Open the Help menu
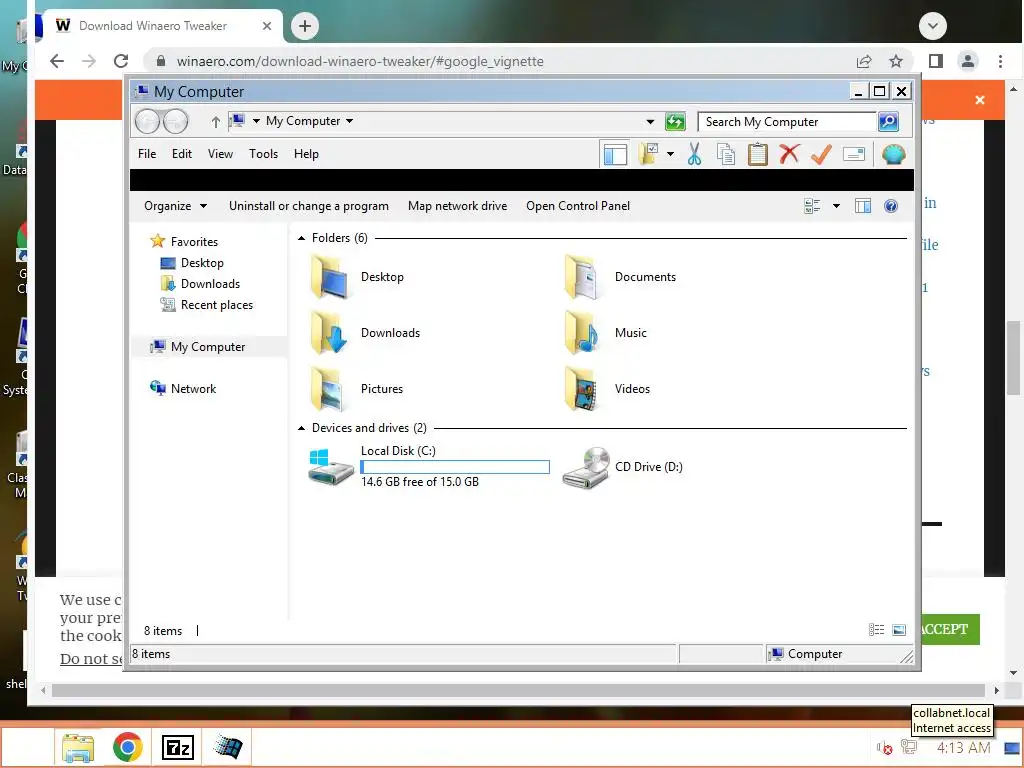The height and width of the screenshot is (768, 1024). (x=306, y=154)
